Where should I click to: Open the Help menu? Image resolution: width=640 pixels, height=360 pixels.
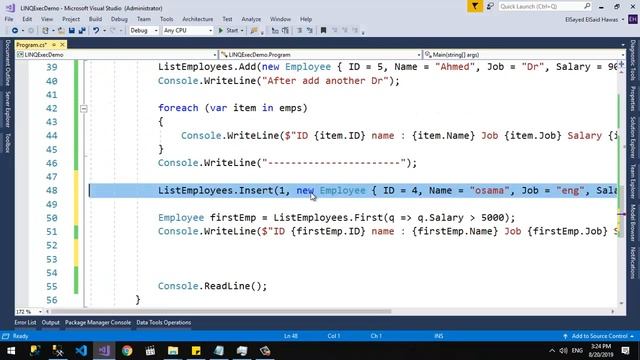coord(306,19)
